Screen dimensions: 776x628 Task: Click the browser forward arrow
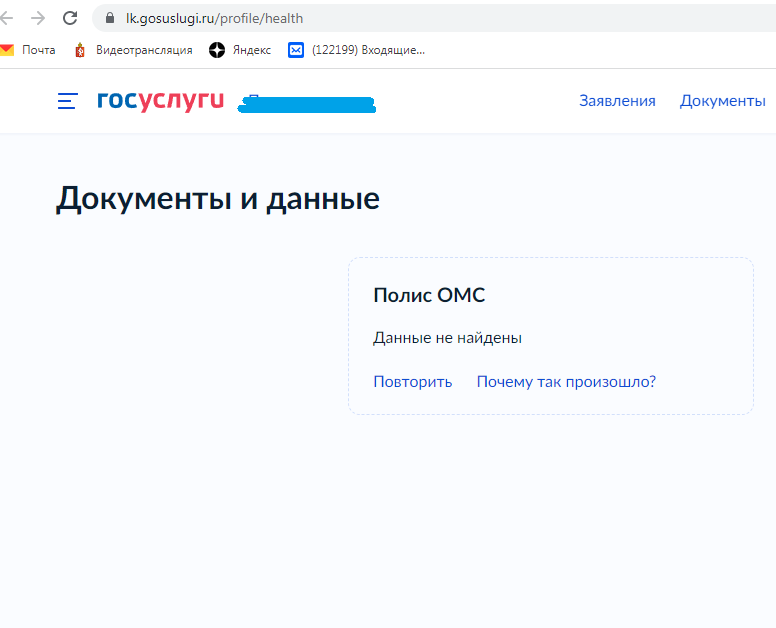(38, 18)
